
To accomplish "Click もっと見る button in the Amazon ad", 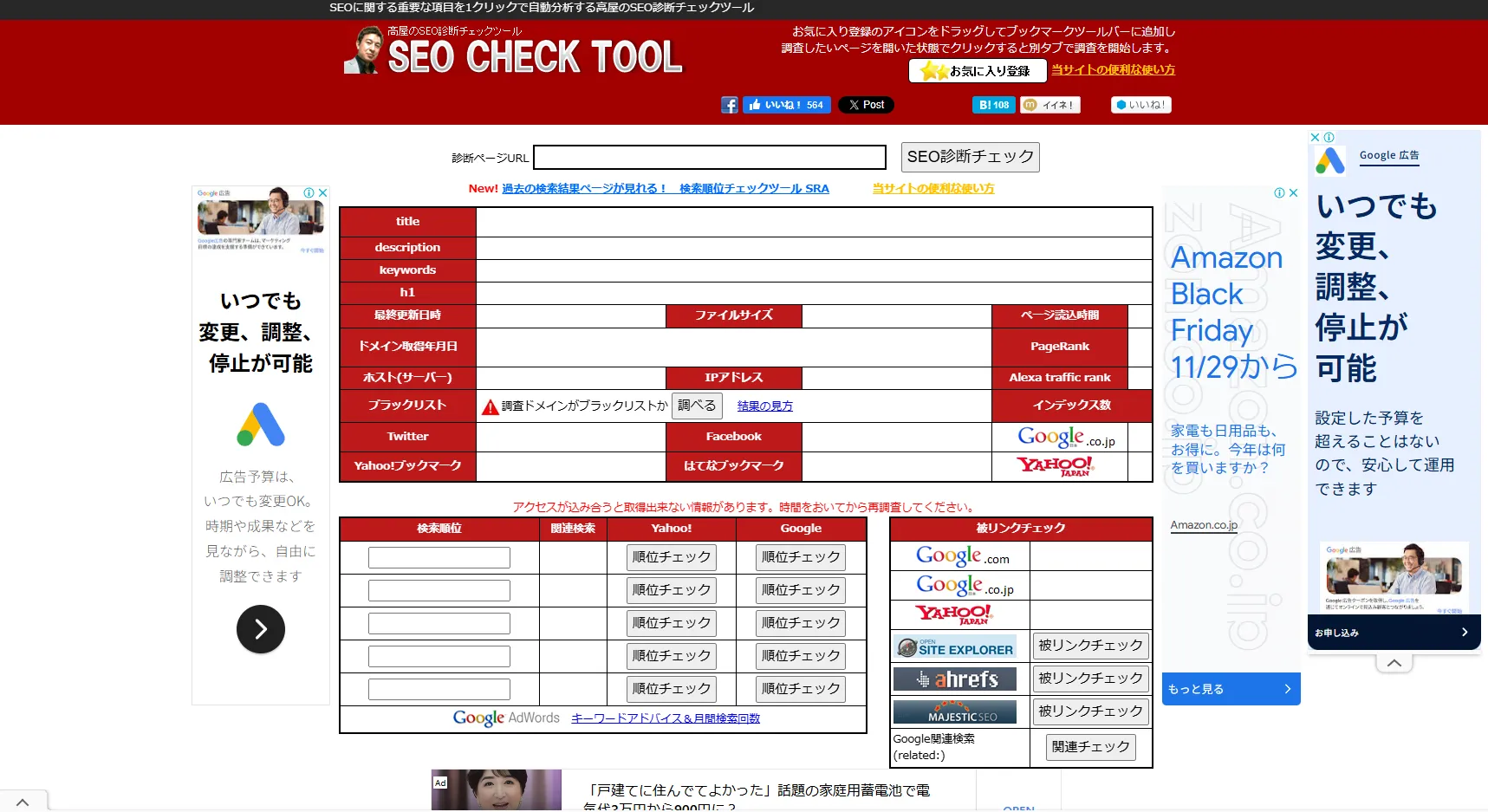I will point(1231,689).
